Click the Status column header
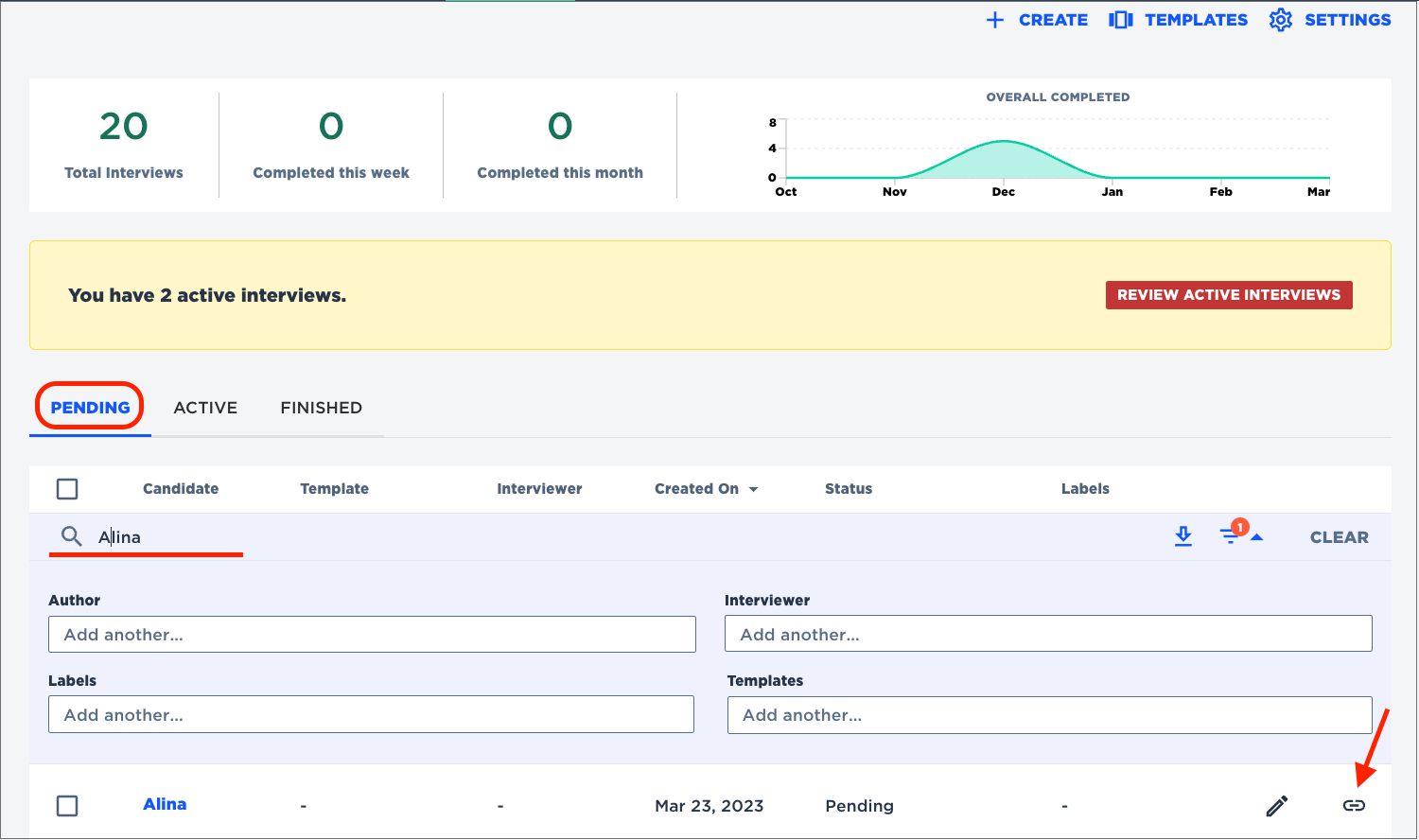The image size is (1419, 840). pos(849,489)
